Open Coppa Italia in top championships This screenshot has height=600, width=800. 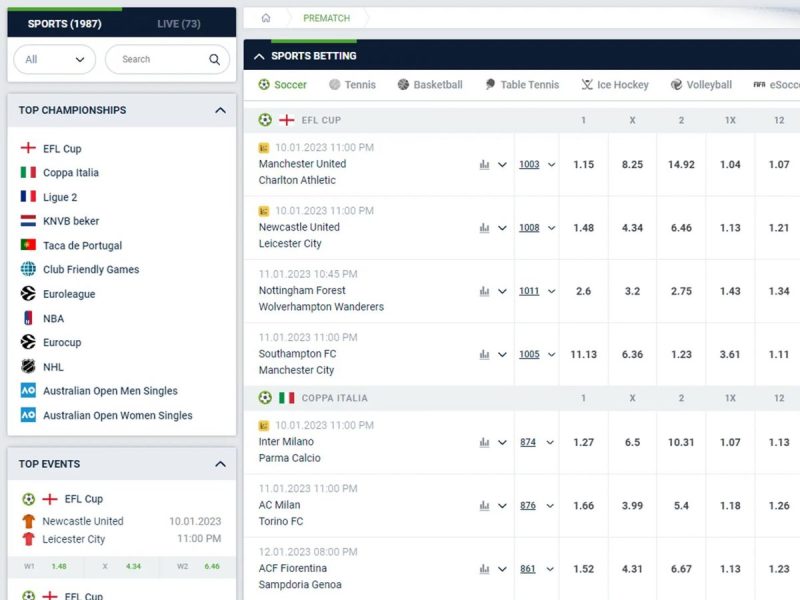(x=70, y=173)
